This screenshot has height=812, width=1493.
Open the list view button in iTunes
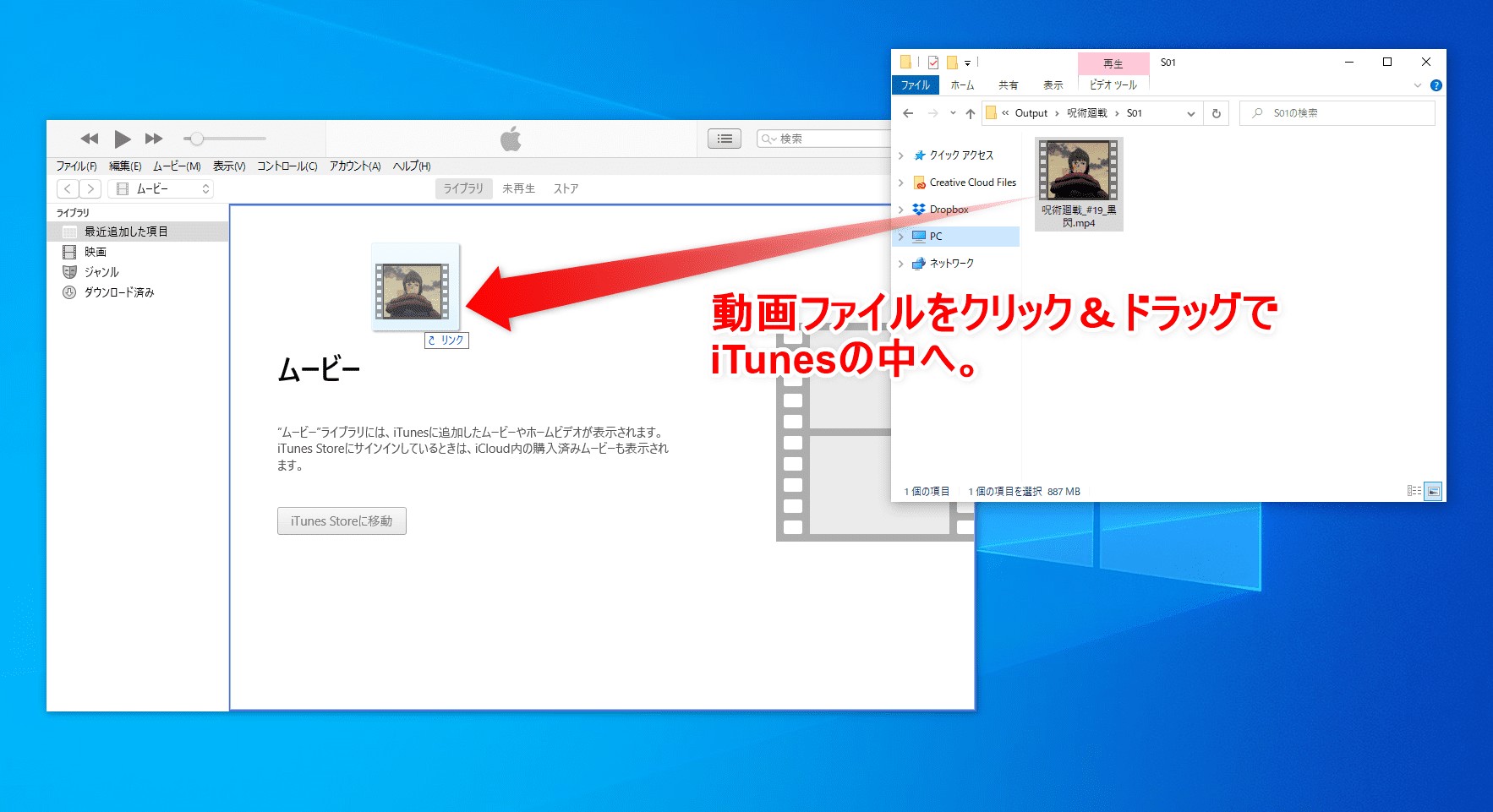click(x=725, y=139)
